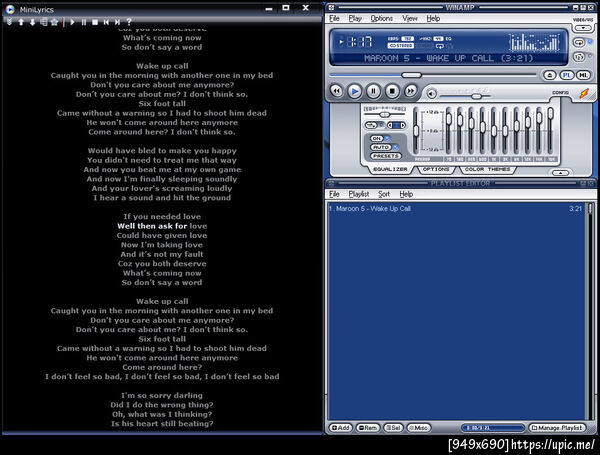
Task: Open Playlist Editor File menu
Action: click(x=334, y=194)
